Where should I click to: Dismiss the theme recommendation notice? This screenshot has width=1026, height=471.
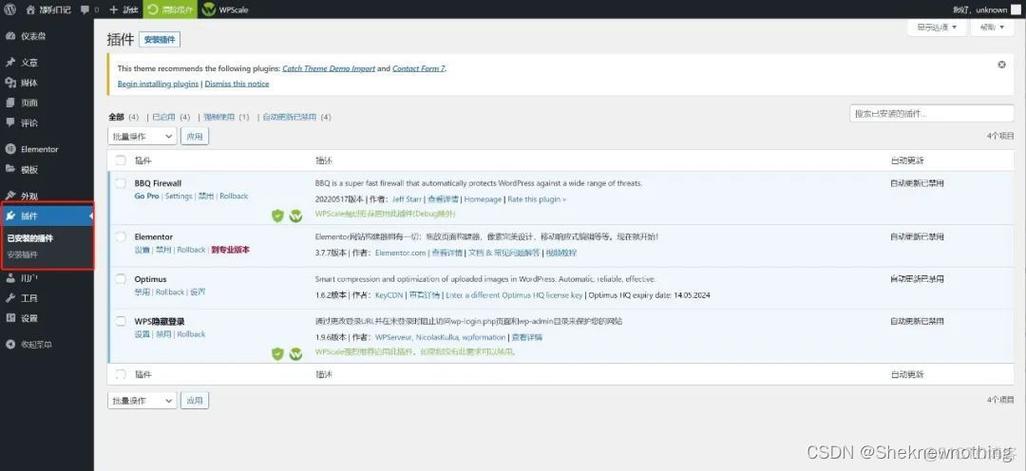click(1002, 65)
